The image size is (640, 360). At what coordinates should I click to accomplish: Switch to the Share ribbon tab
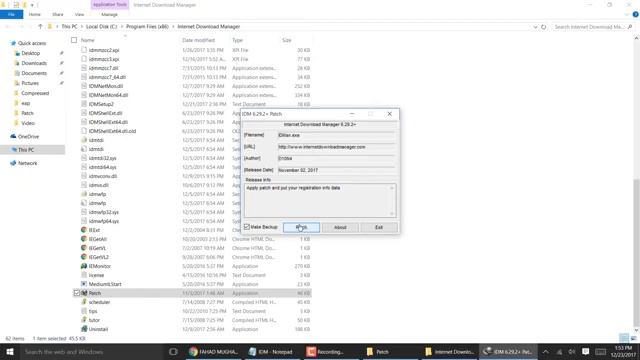pos(58,14)
